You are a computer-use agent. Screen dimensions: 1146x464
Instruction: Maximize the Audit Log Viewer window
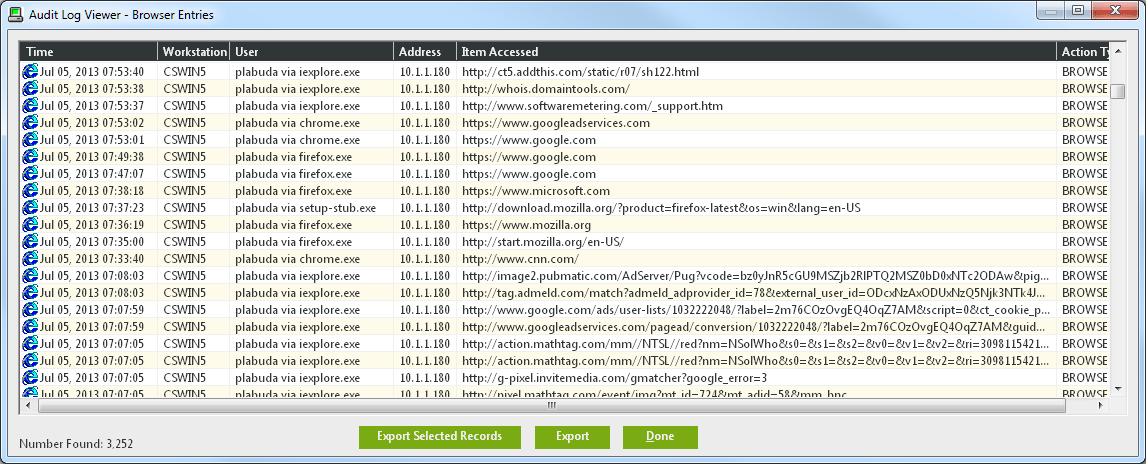[x=1078, y=9]
